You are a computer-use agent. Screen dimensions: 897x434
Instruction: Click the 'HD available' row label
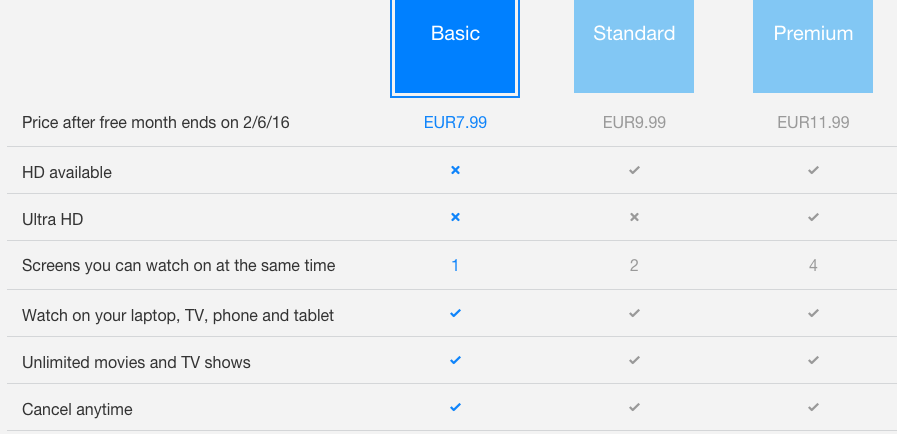point(67,172)
